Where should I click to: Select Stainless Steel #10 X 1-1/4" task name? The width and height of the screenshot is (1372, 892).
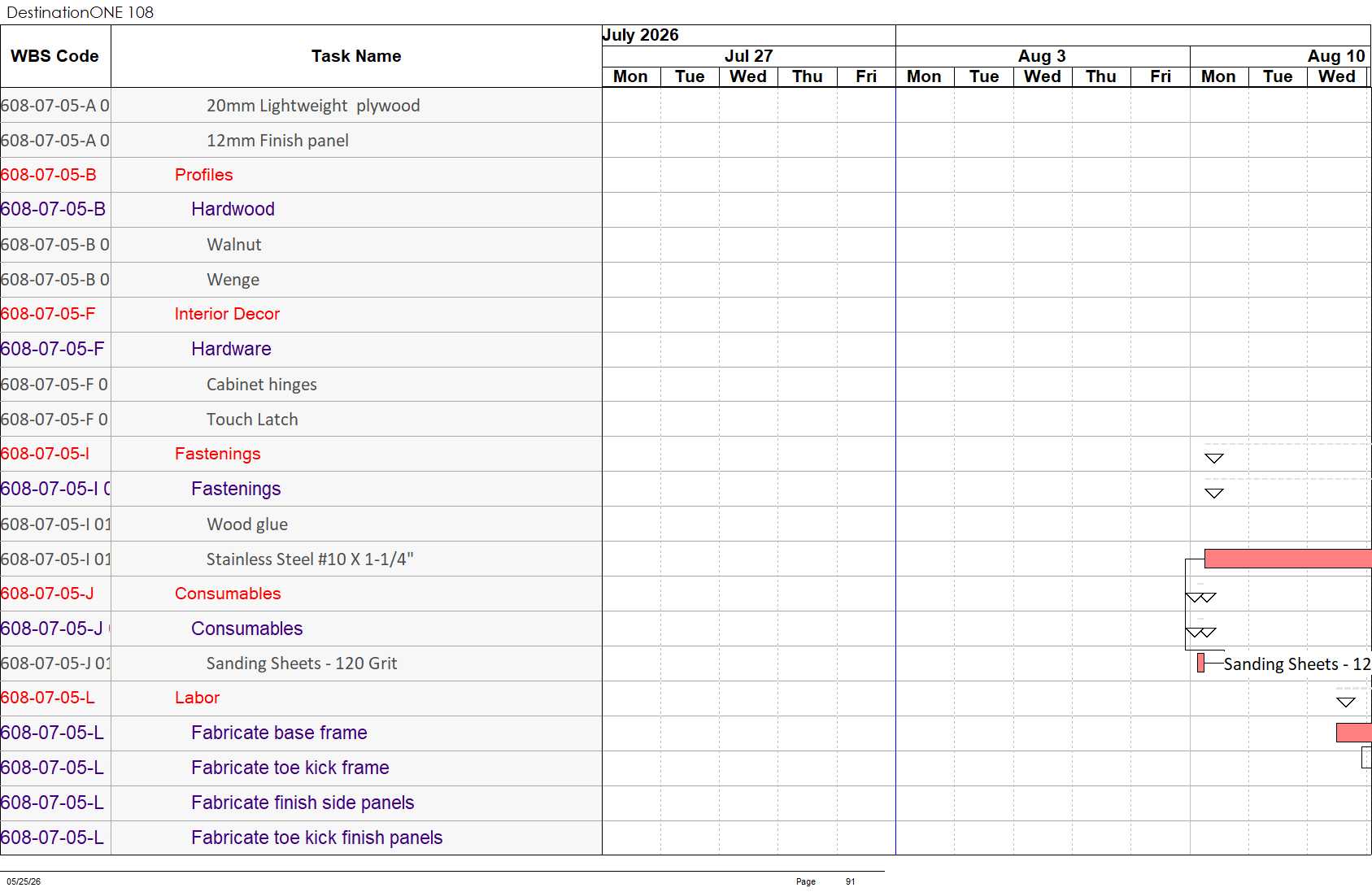pyautogui.click(x=310, y=559)
